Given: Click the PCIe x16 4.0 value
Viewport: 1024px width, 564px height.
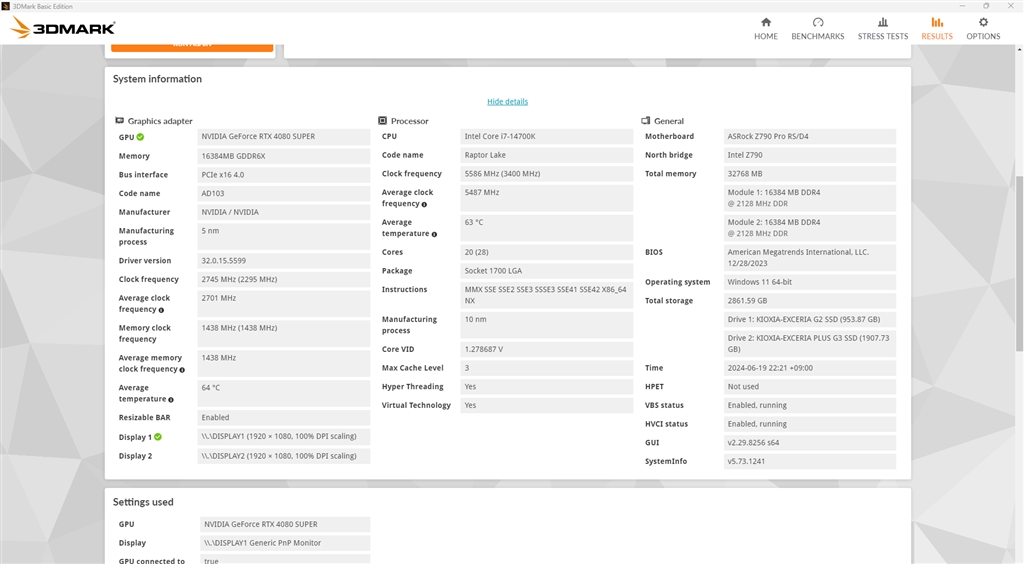Looking at the screenshot, I should point(283,175).
